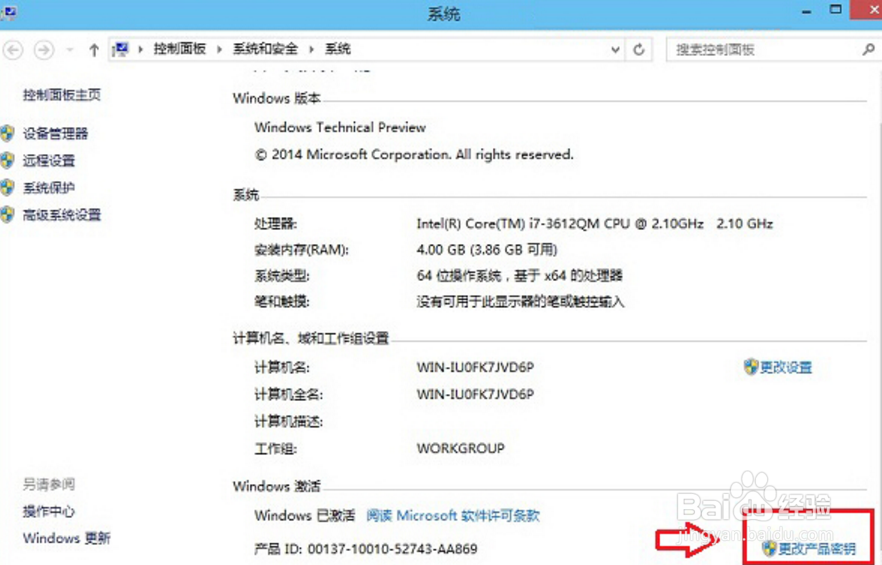The image size is (882, 565).
Task: Select 系统 in the breadcrumb path
Action: (x=338, y=49)
